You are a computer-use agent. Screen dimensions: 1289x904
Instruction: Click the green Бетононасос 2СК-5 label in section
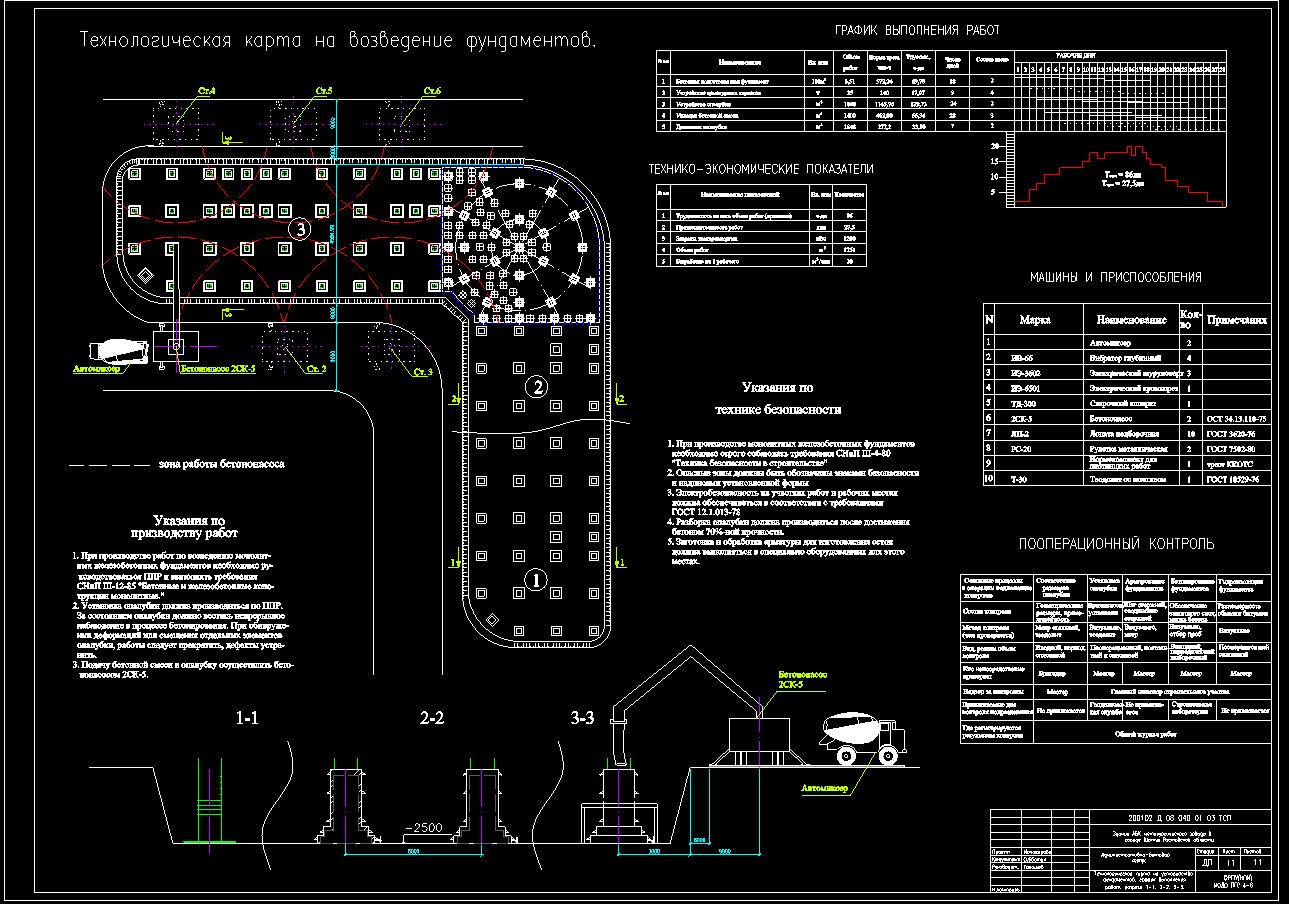coord(804,680)
